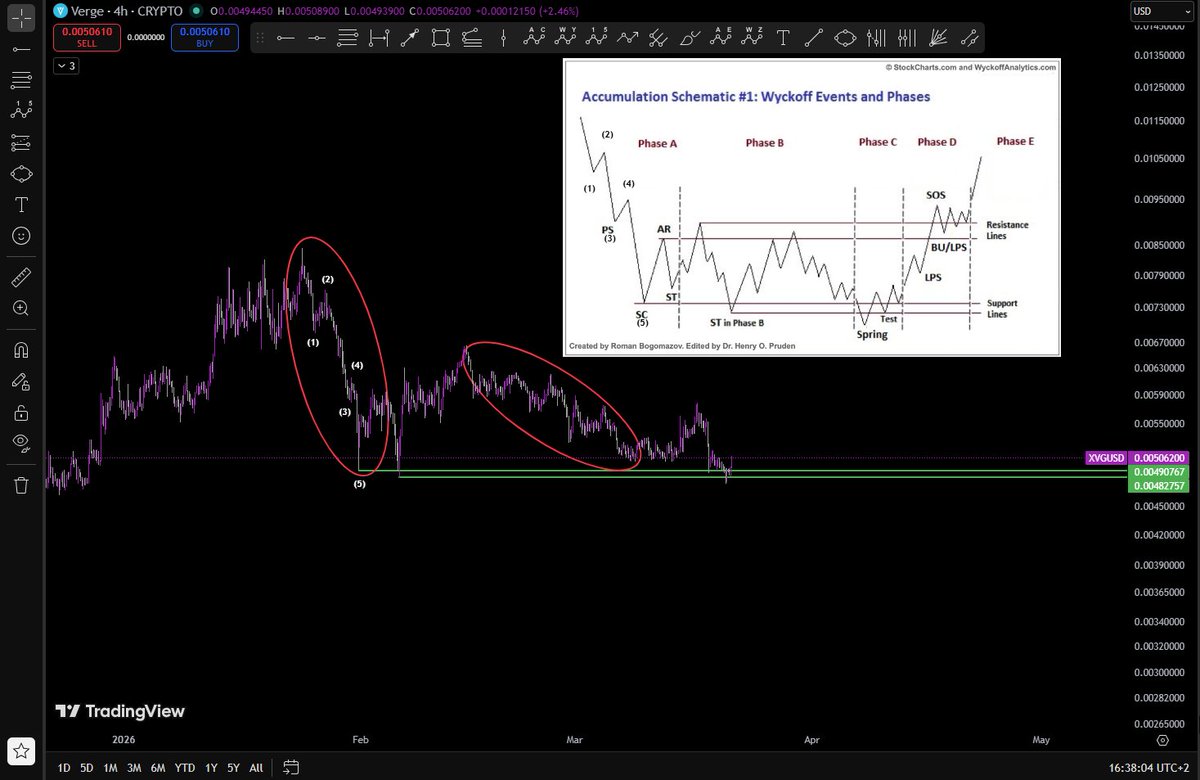
Task: Pick the horizontal line tool in favorites bar
Action: (x=286, y=38)
